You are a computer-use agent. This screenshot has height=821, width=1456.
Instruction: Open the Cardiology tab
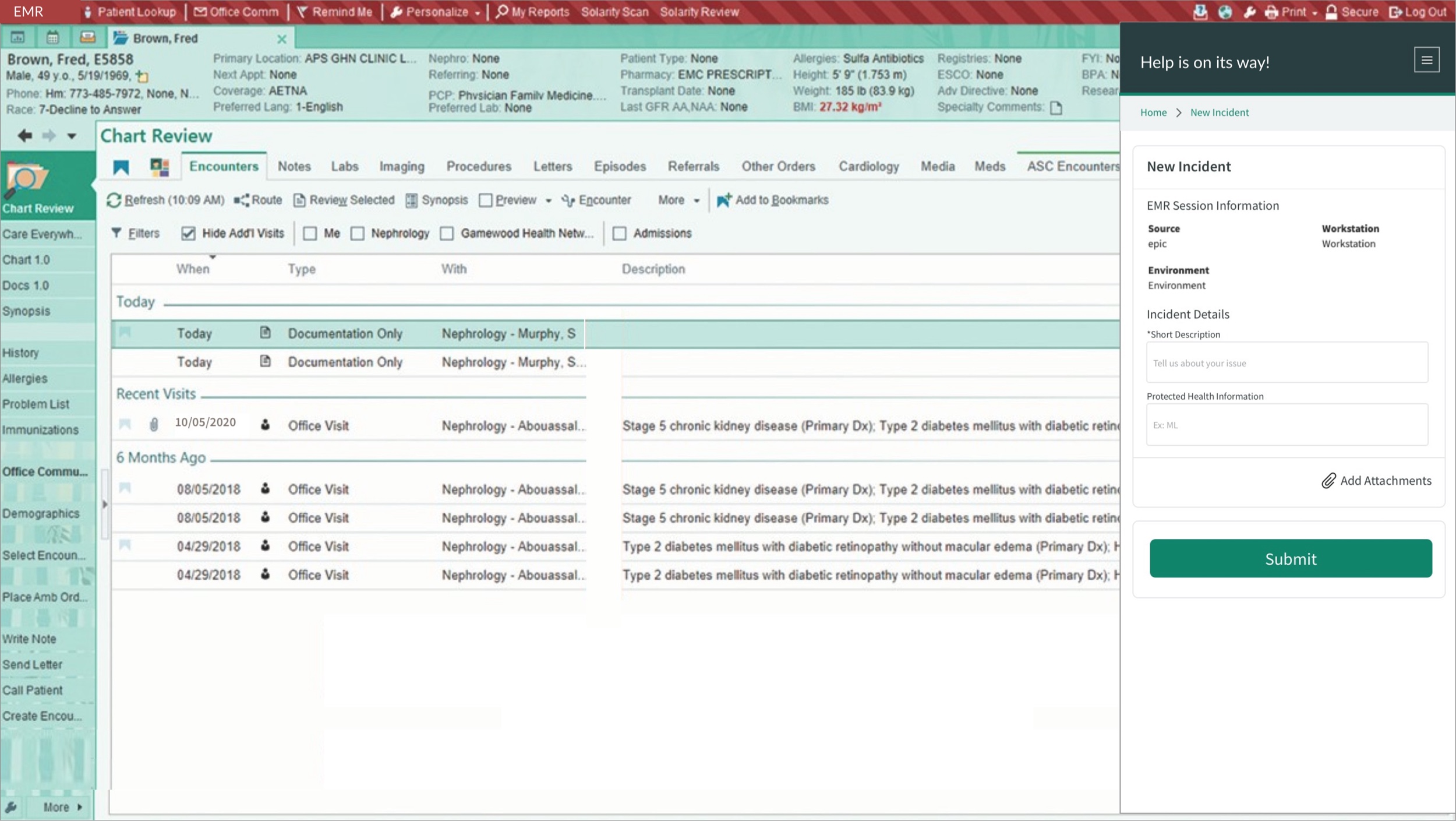pos(868,167)
